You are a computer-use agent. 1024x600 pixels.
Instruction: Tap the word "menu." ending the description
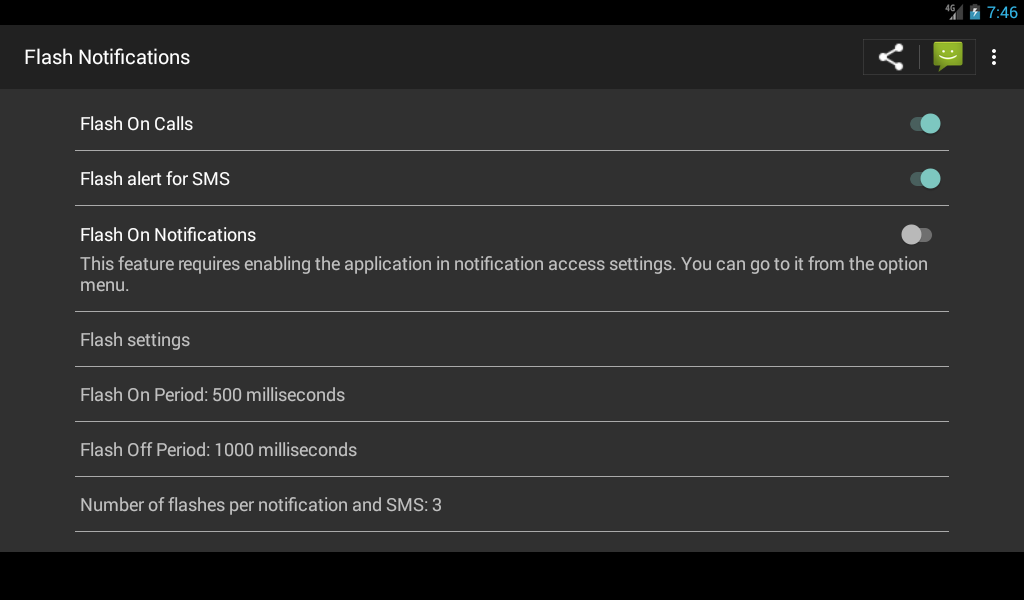pos(105,285)
